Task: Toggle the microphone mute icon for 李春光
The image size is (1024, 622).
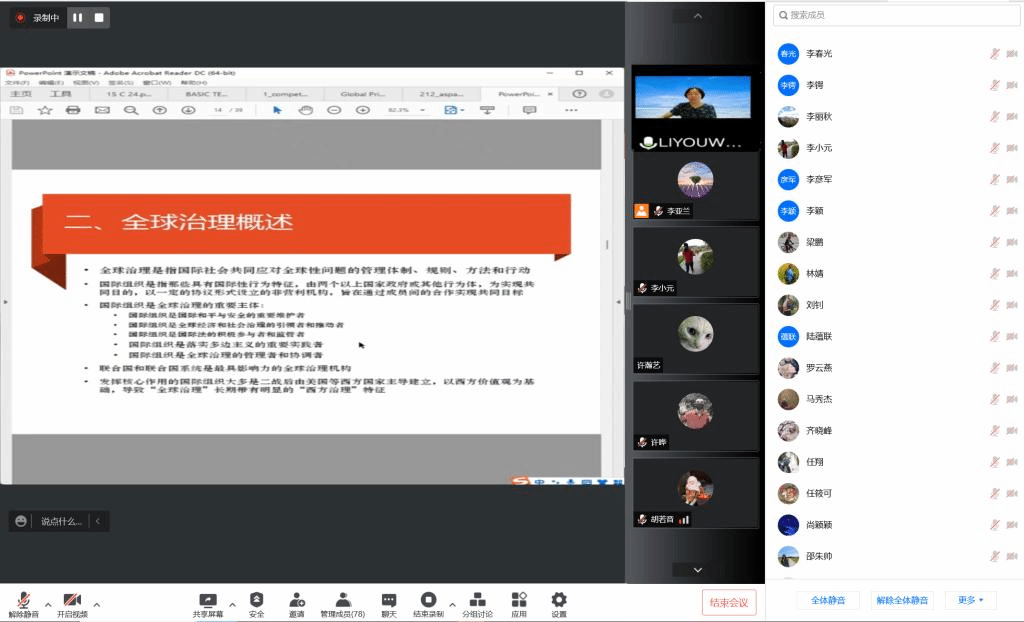Action: click(995, 54)
